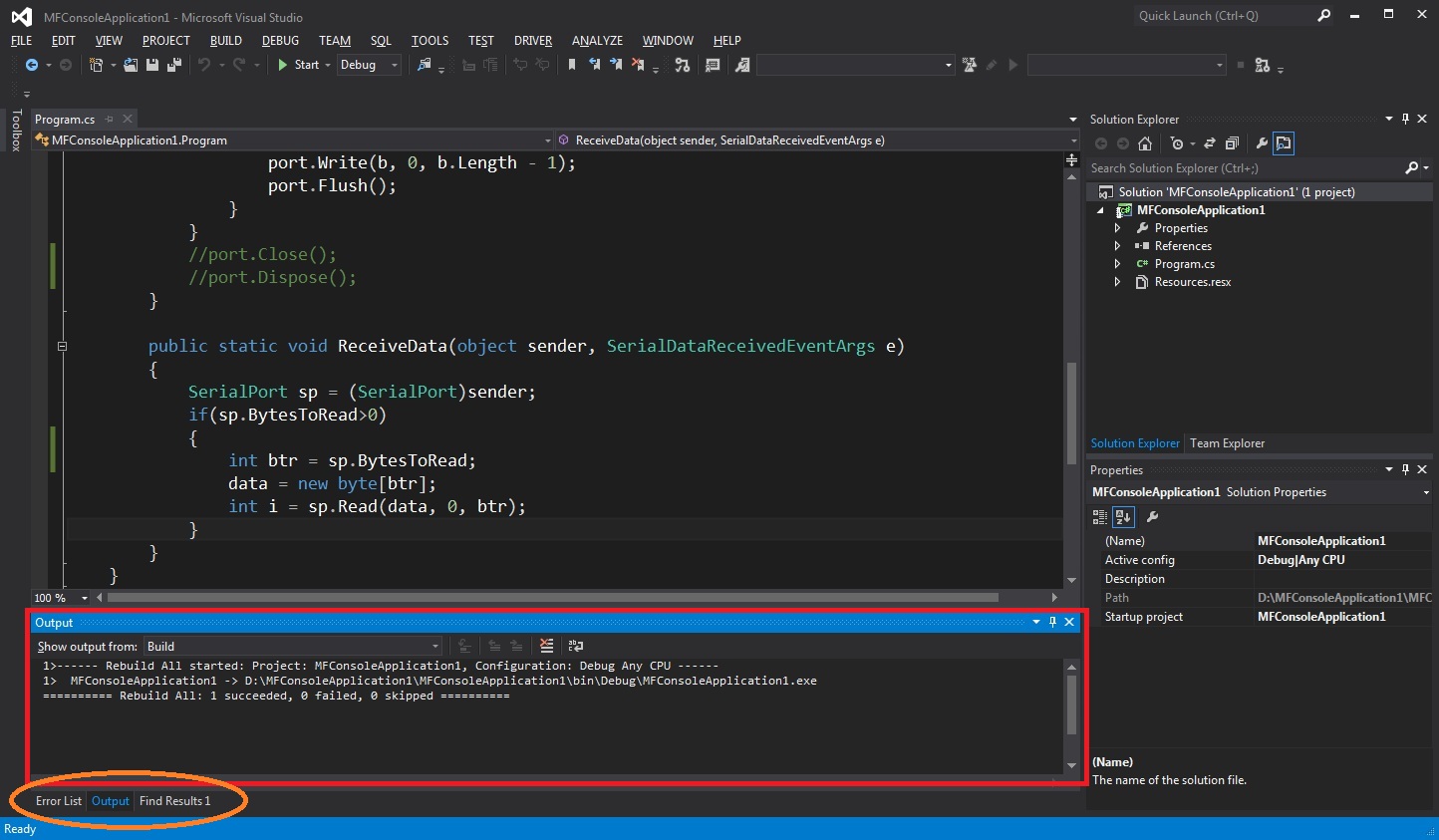
Task: Click the Solution Explorer Home icon
Action: click(x=1145, y=143)
